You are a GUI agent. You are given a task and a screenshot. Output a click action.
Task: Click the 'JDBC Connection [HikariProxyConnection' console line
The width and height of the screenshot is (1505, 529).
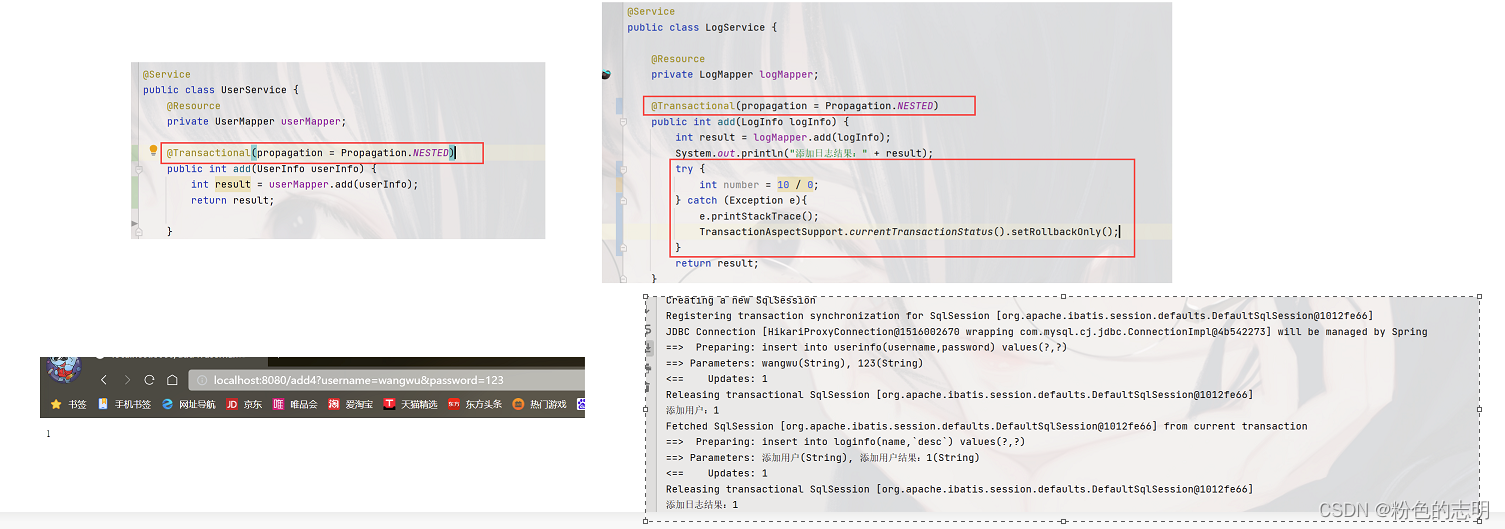pyautogui.click(x=1047, y=332)
